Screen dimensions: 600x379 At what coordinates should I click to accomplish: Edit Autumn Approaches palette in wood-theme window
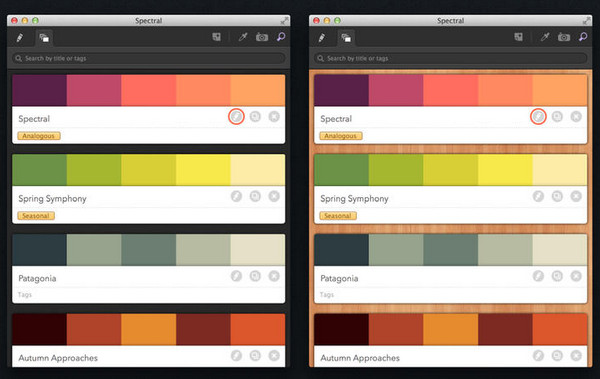point(538,356)
